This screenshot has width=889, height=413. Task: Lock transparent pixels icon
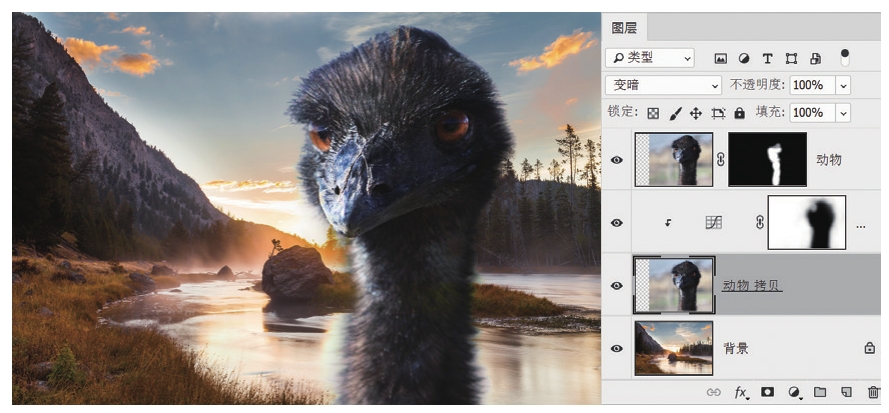653,113
